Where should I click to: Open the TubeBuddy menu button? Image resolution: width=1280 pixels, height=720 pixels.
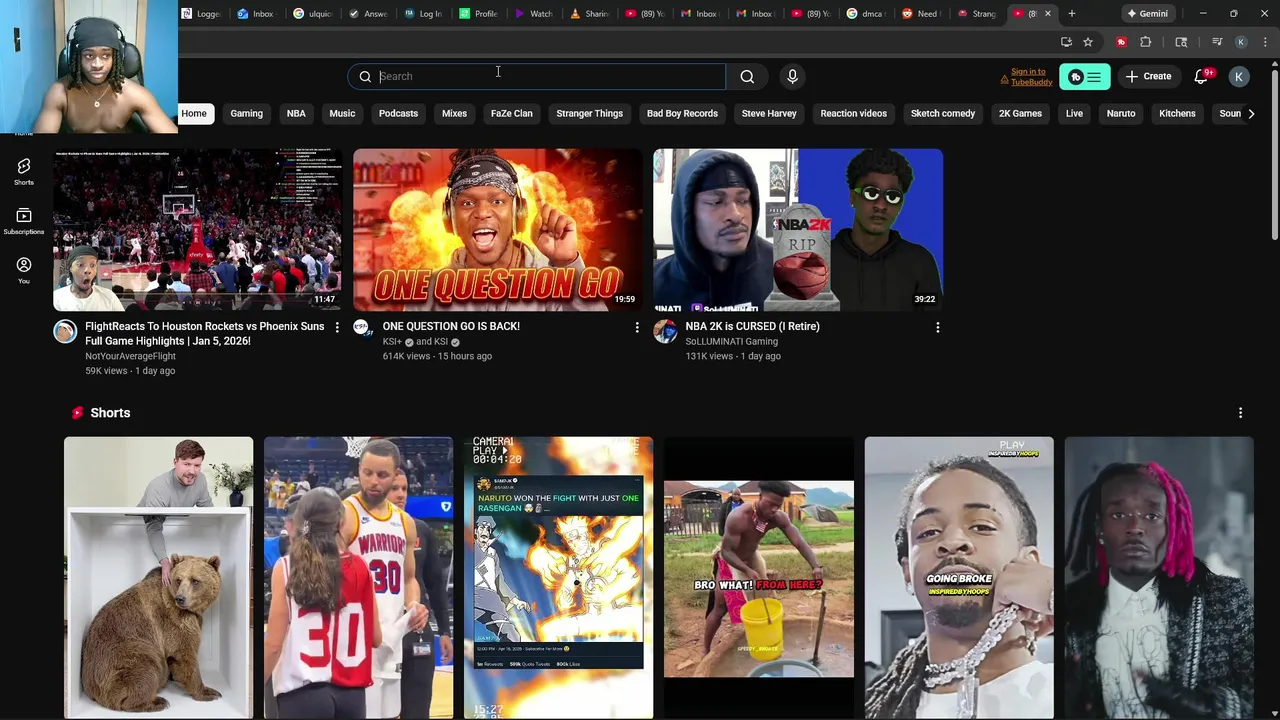1084,77
